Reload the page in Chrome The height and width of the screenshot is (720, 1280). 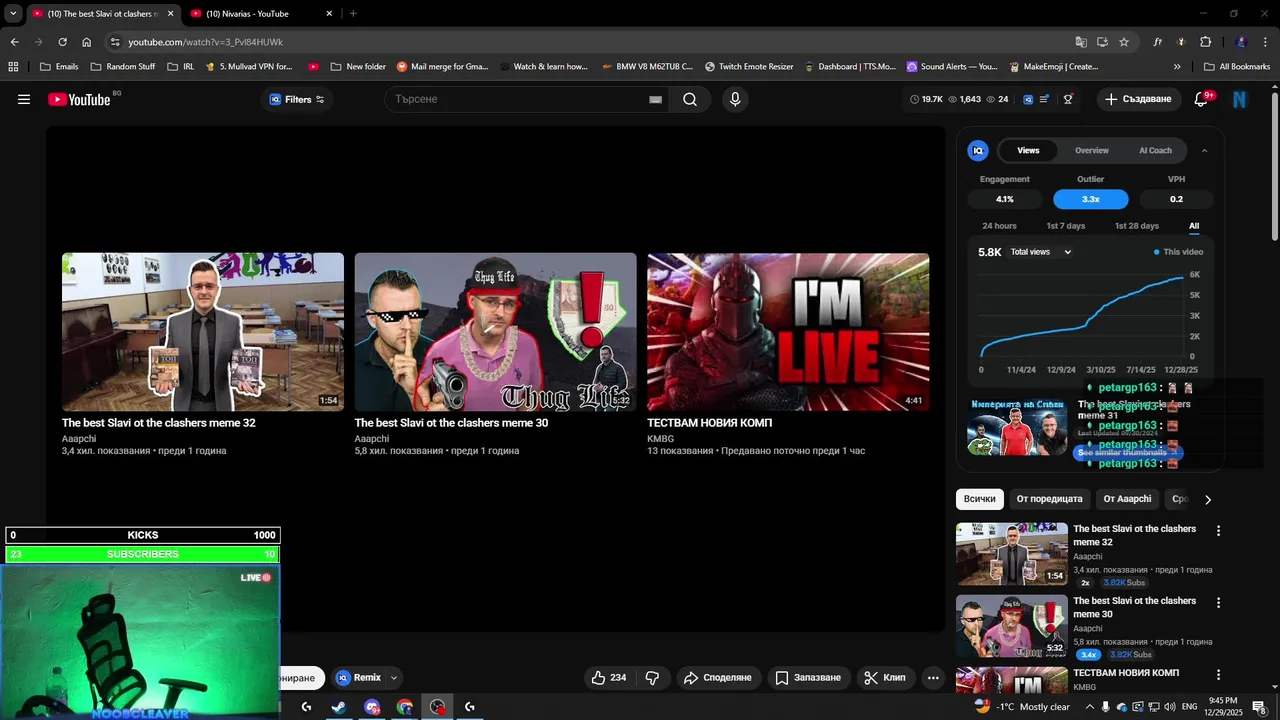click(x=62, y=42)
